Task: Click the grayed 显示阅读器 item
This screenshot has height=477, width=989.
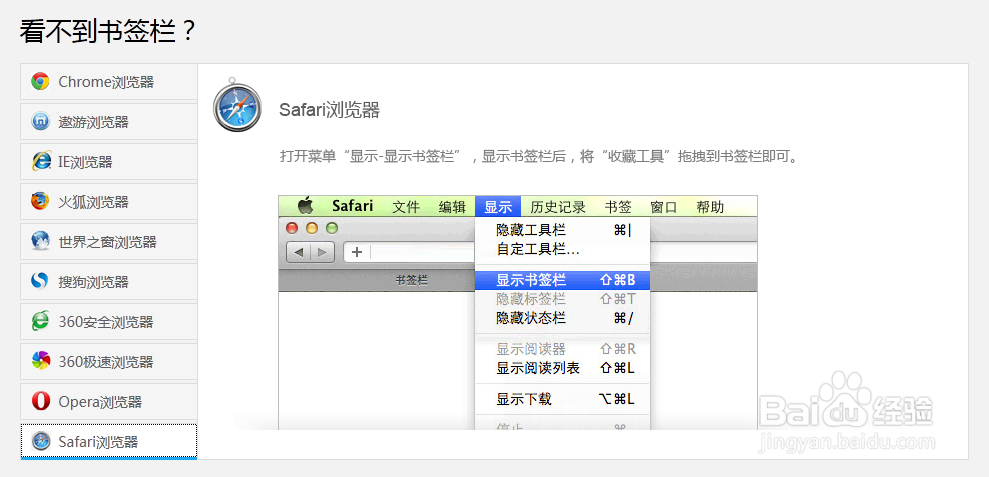Action: tap(562, 349)
